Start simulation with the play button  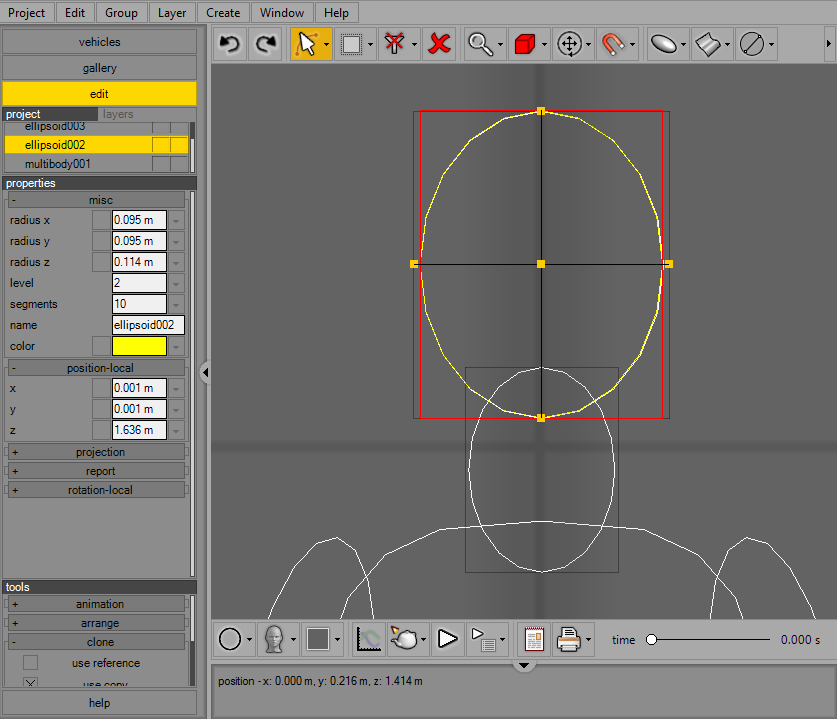pyautogui.click(x=447, y=639)
